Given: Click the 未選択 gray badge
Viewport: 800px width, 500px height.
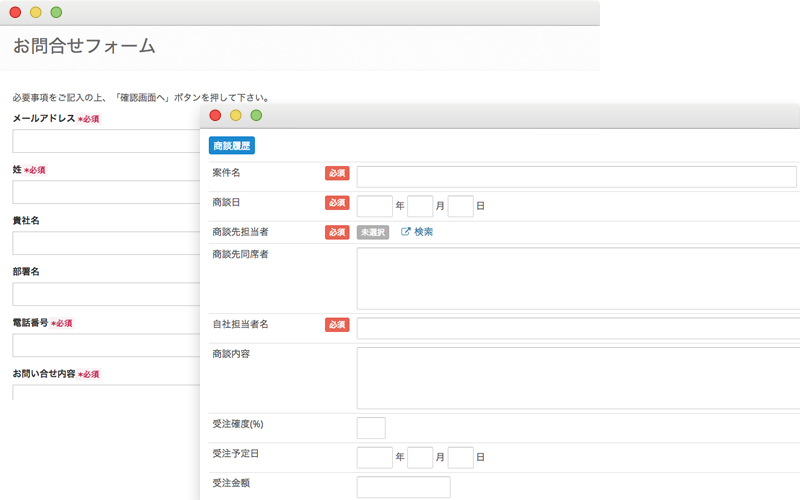Looking at the screenshot, I should point(373,232).
